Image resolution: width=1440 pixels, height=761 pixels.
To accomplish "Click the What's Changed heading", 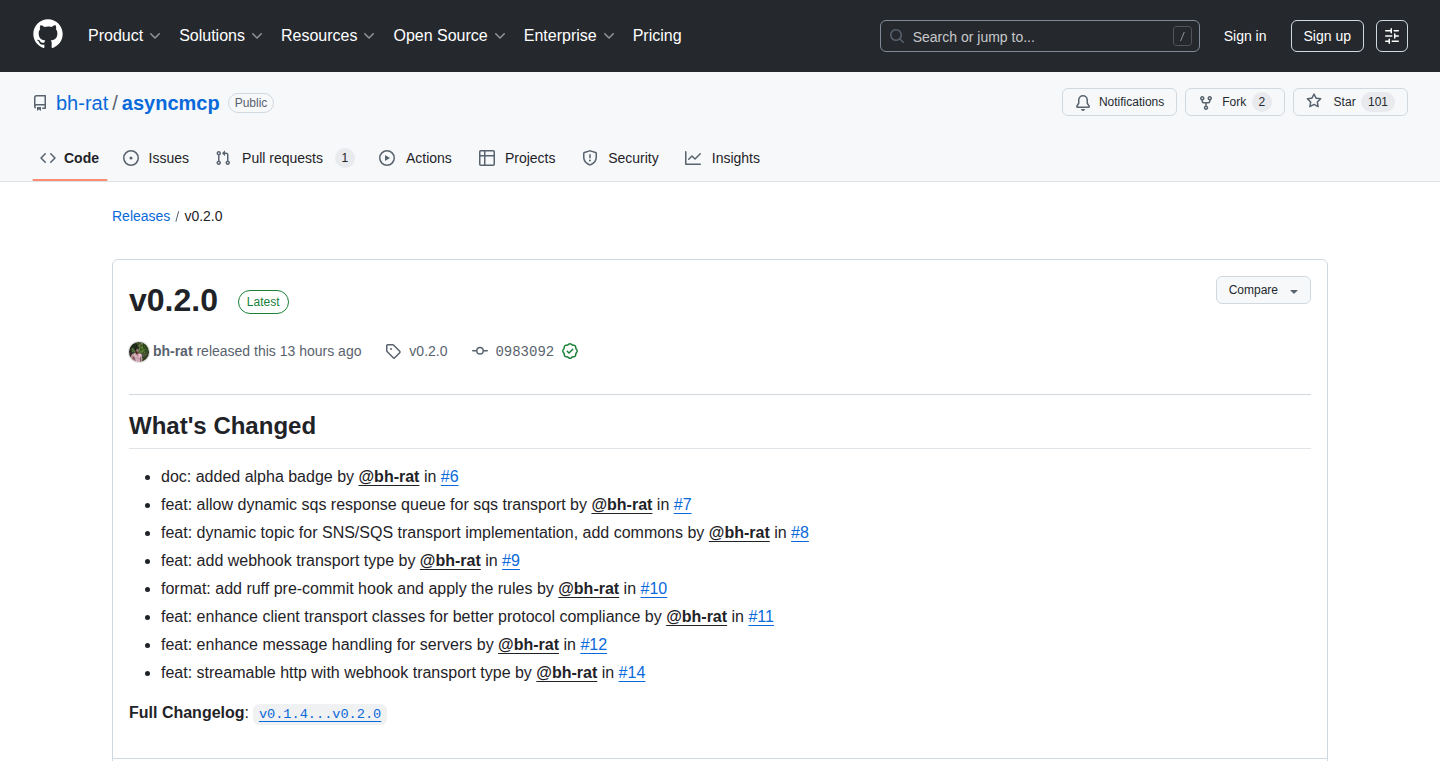I will point(222,426).
